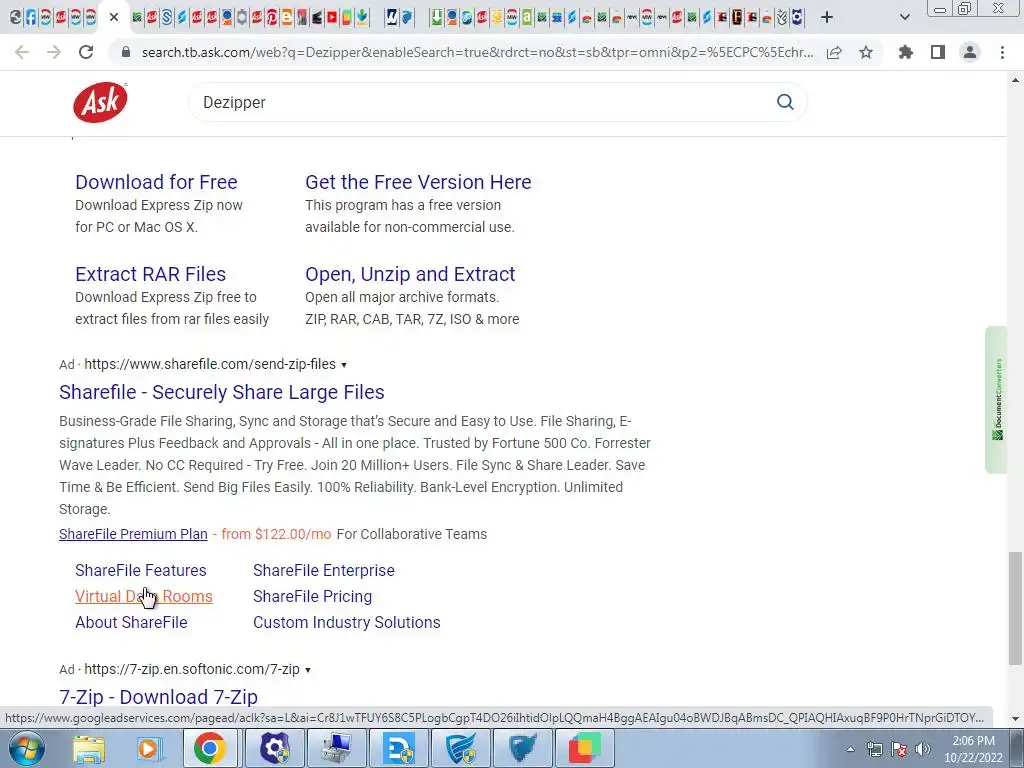
Task: Open the Chrome three-dot menu
Action: (1002, 52)
